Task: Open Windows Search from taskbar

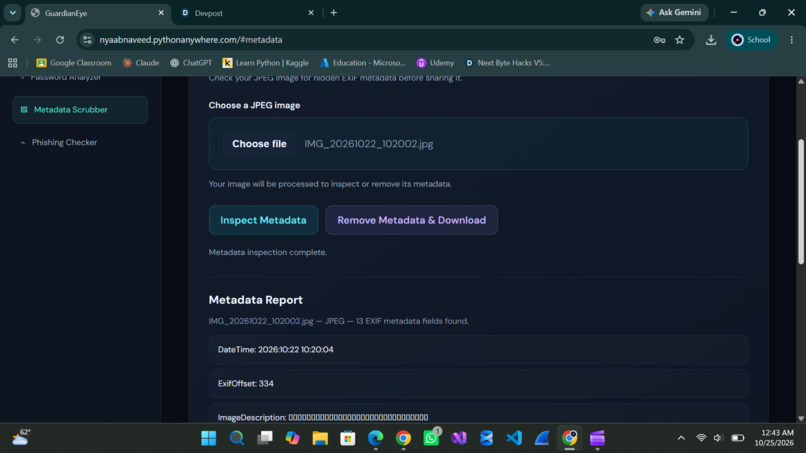Action: pyautogui.click(x=236, y=438)
